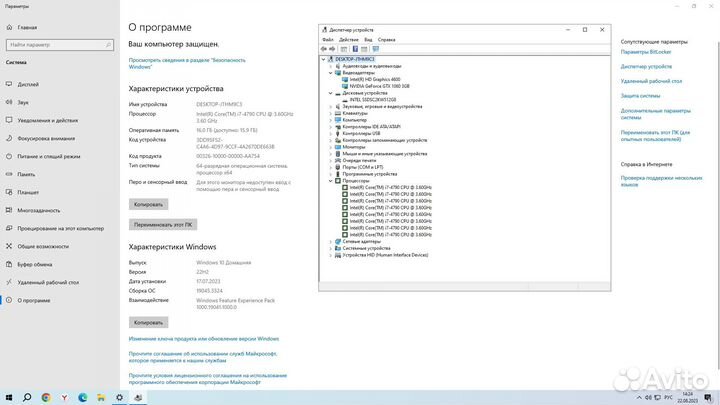The height and width of the screenshot is (405, 720).
Task: Open Диспетчер устройств related link
Action: pyautogui.click(x=646, y=67)
